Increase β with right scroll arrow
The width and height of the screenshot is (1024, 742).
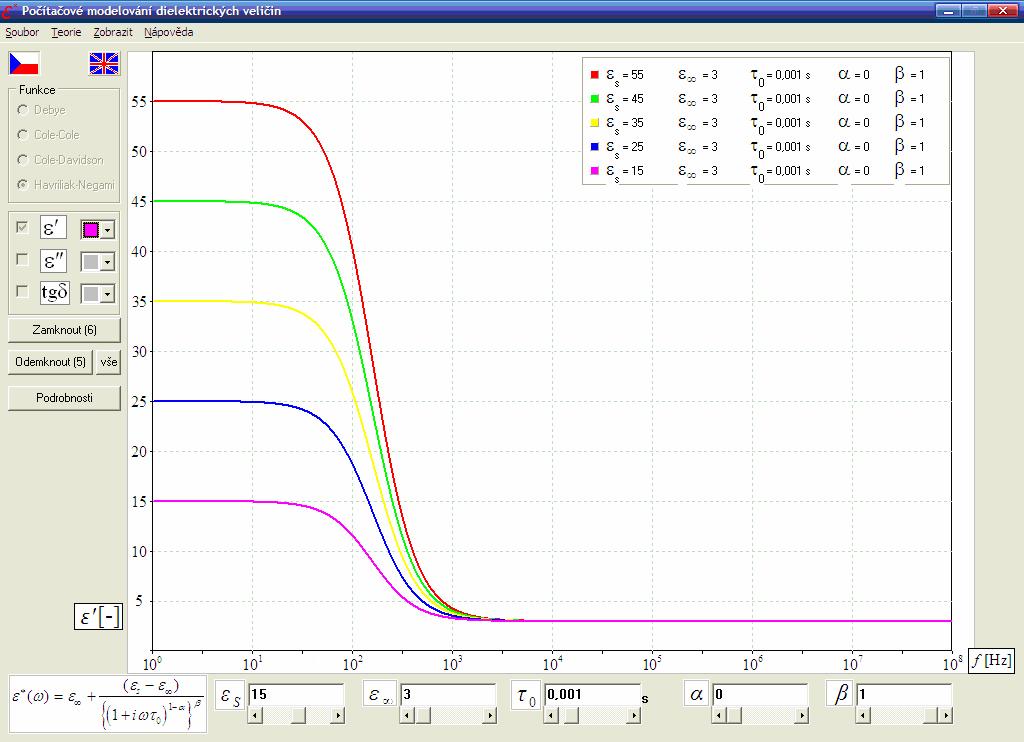click(945, 716)
